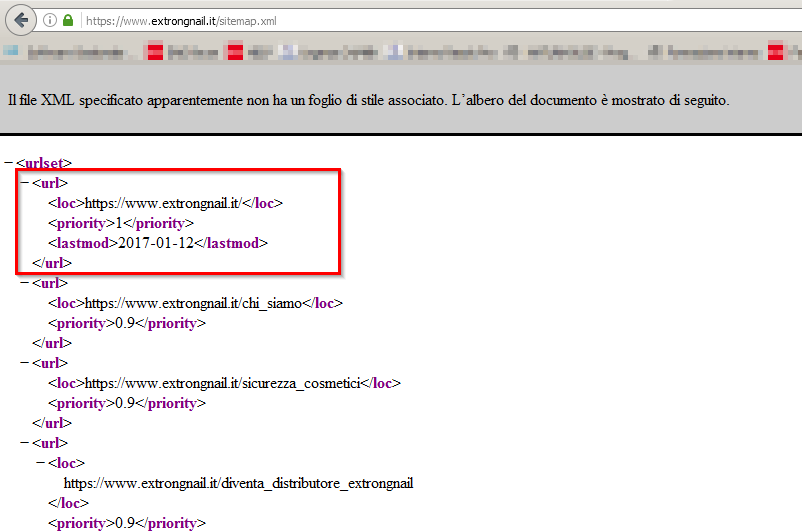Image resolution: width=802 pixels, height=532 pixels.
Task: Collapse the url node containing diventa_distributore_extrongnail
Action: point(25,443)
